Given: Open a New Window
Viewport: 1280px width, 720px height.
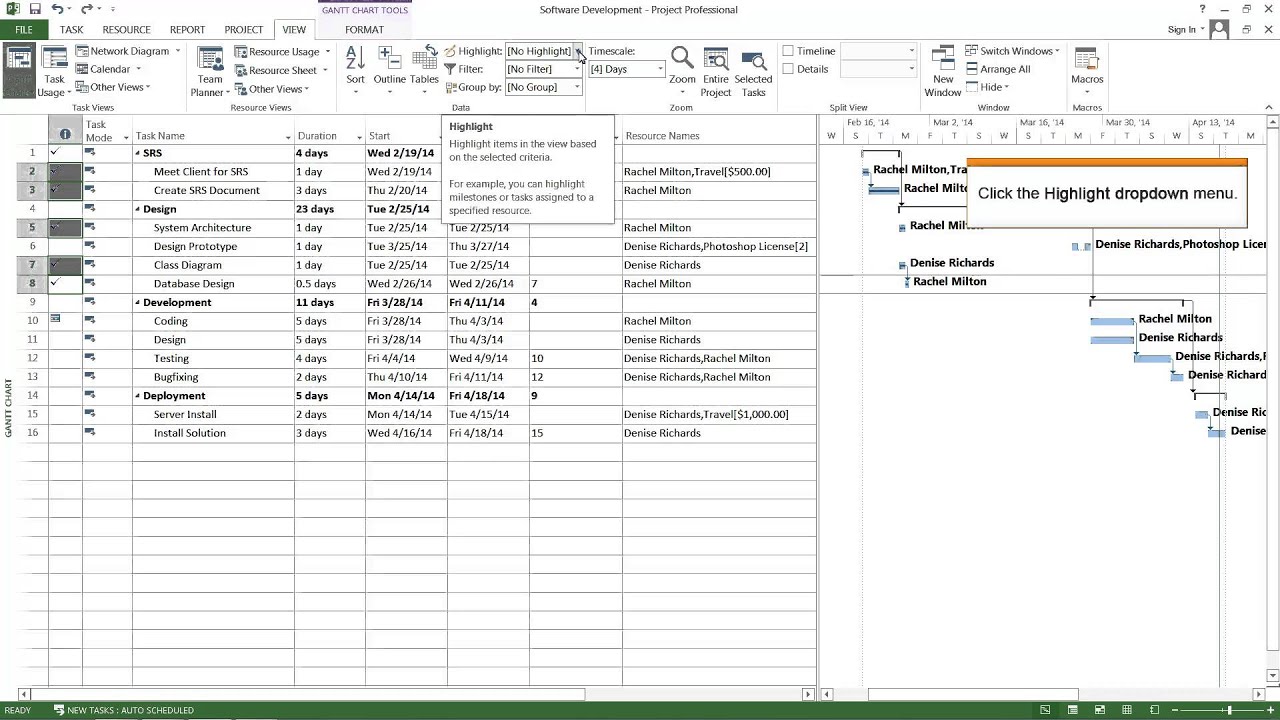Looking at the screenshot, I should coord(943,72).
